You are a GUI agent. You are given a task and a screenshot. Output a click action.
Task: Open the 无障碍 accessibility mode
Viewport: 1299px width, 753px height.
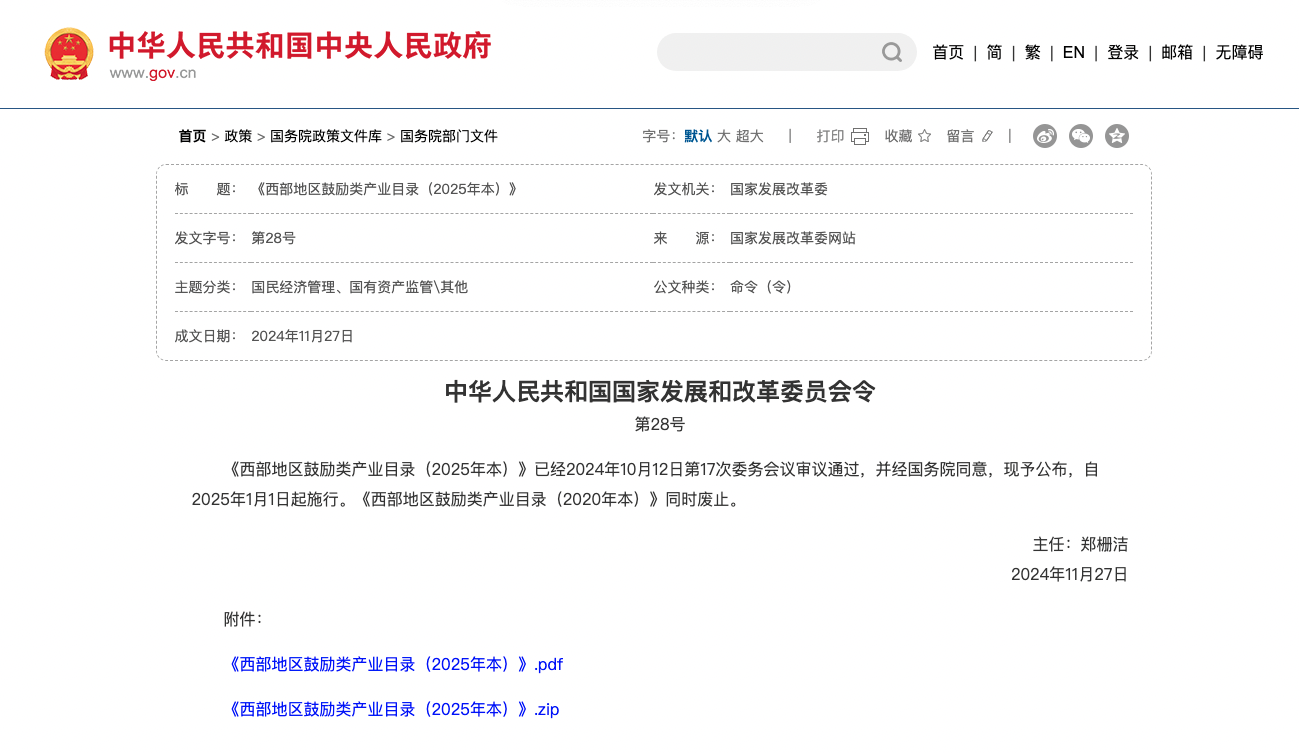tap(1239, 52)
